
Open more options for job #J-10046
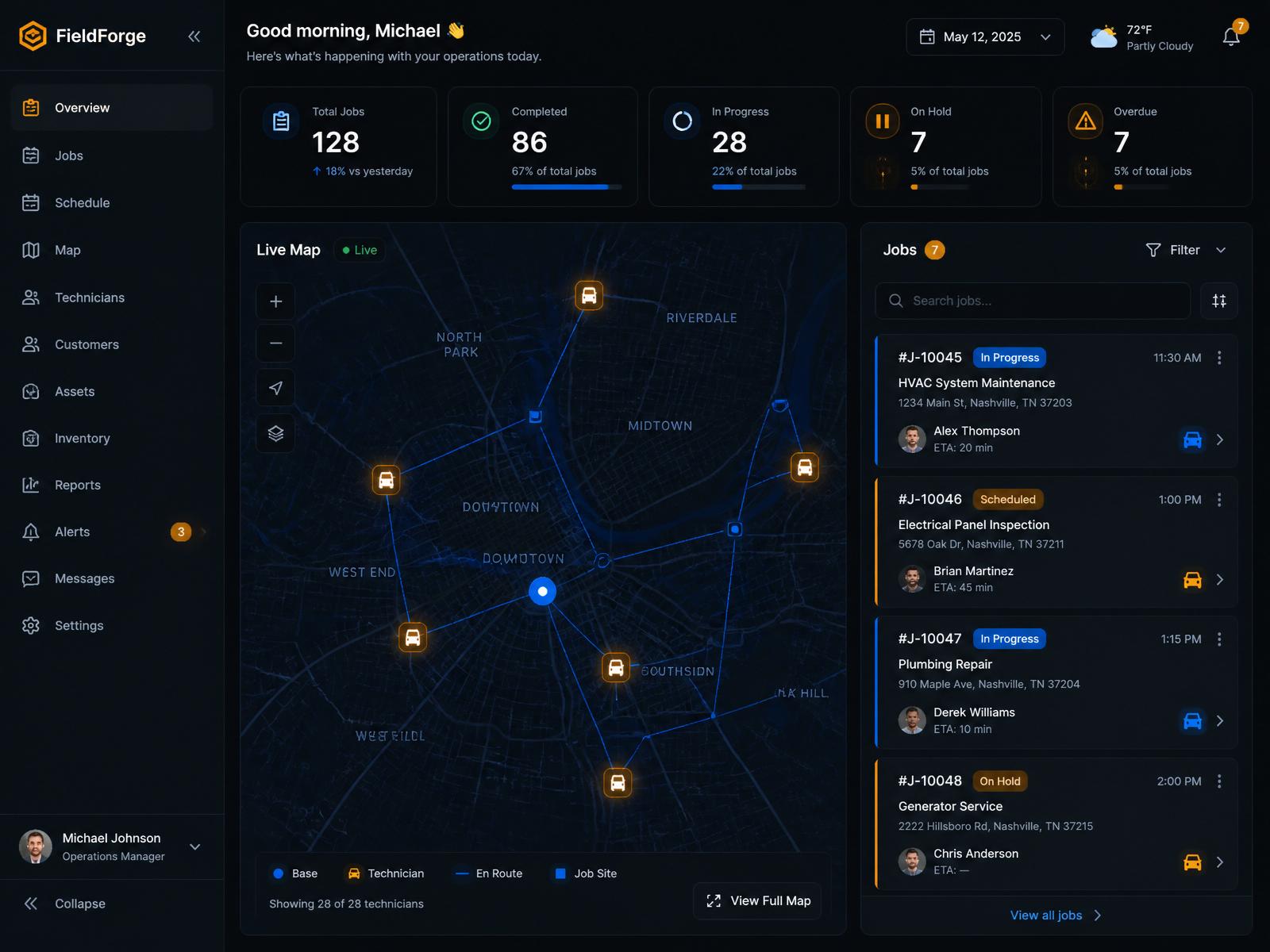tap(1219, 500)
